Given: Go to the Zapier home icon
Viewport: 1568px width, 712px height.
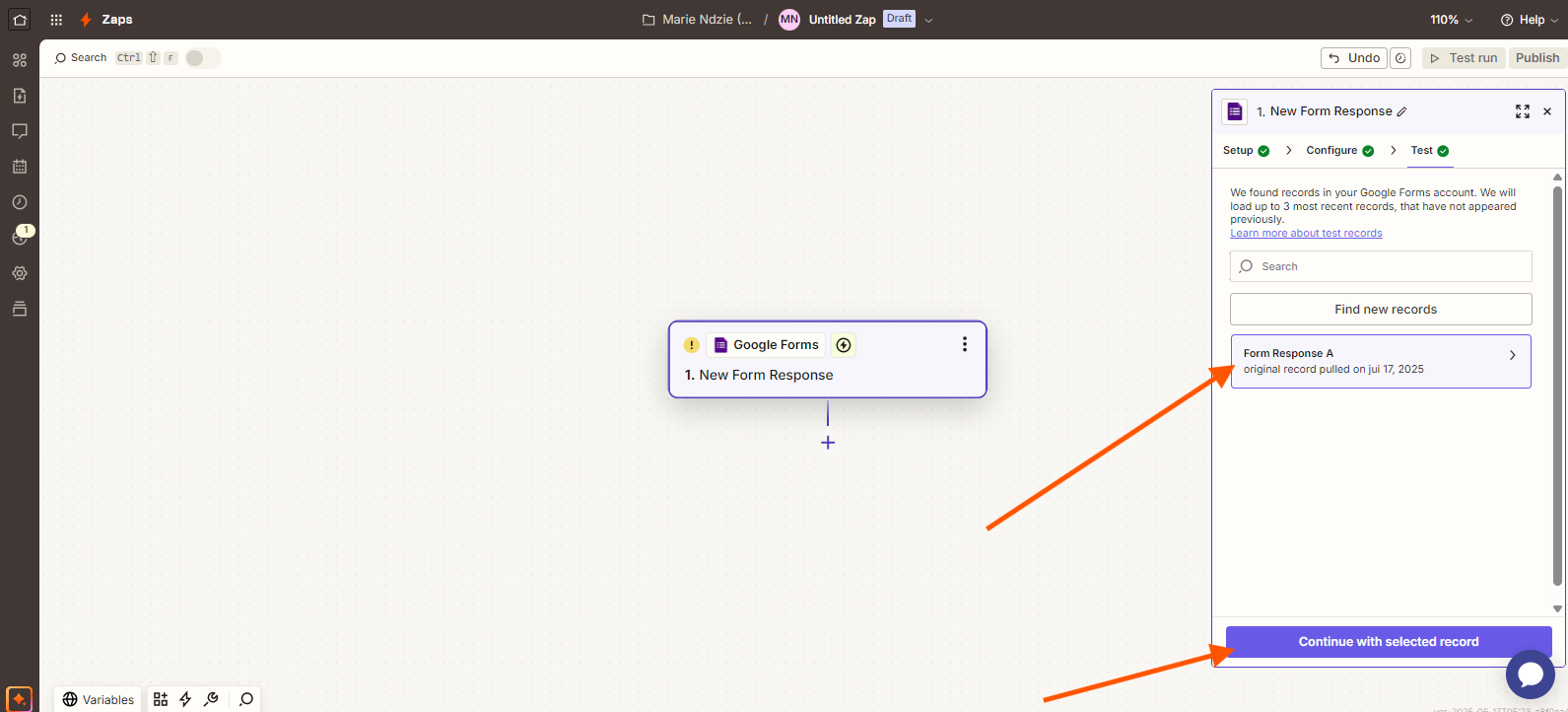Looking at the screenshot, I should click(x=20, y=20).
